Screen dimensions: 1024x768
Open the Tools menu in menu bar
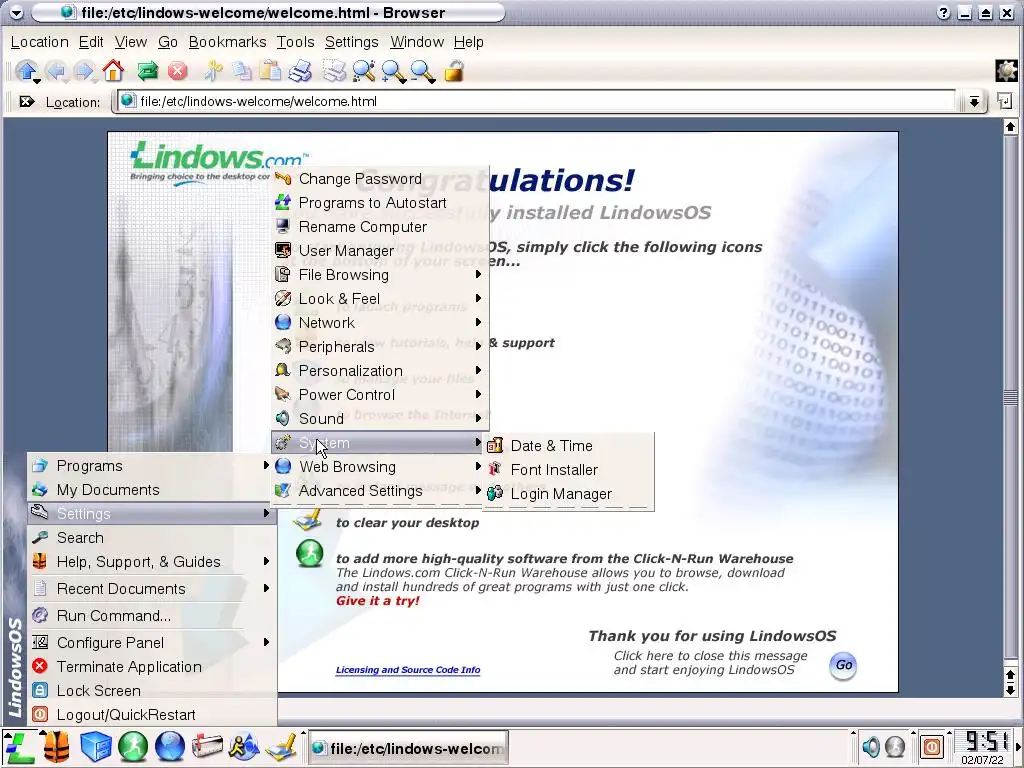[x=295, y=42]
